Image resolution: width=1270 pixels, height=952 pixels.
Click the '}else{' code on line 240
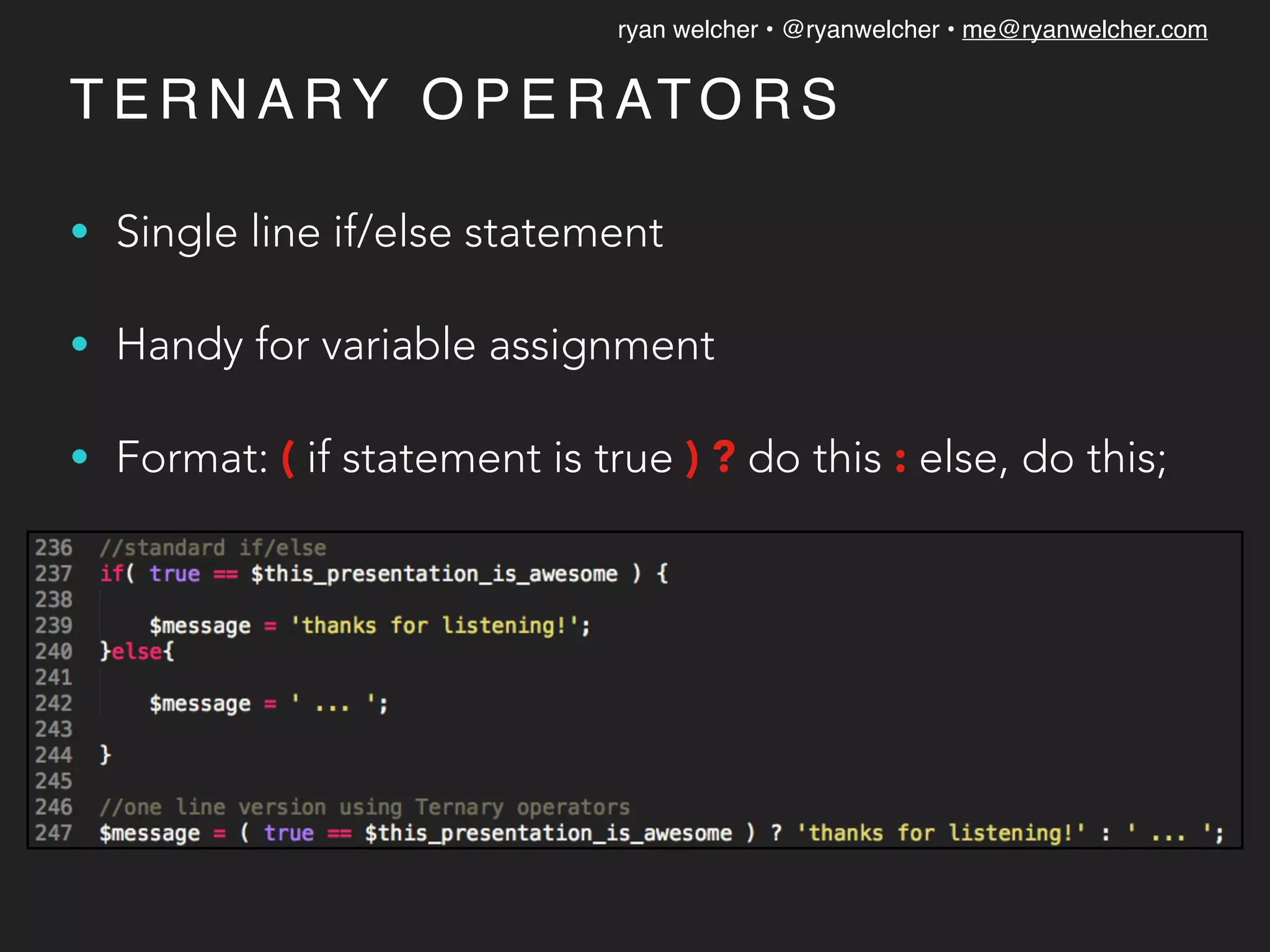coord(137,651)
